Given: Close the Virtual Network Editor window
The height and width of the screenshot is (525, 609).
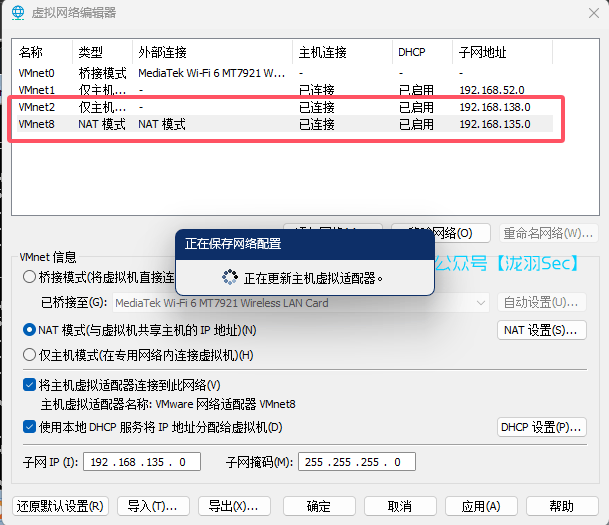Looking at the screenshot, I should coord(593,13).
